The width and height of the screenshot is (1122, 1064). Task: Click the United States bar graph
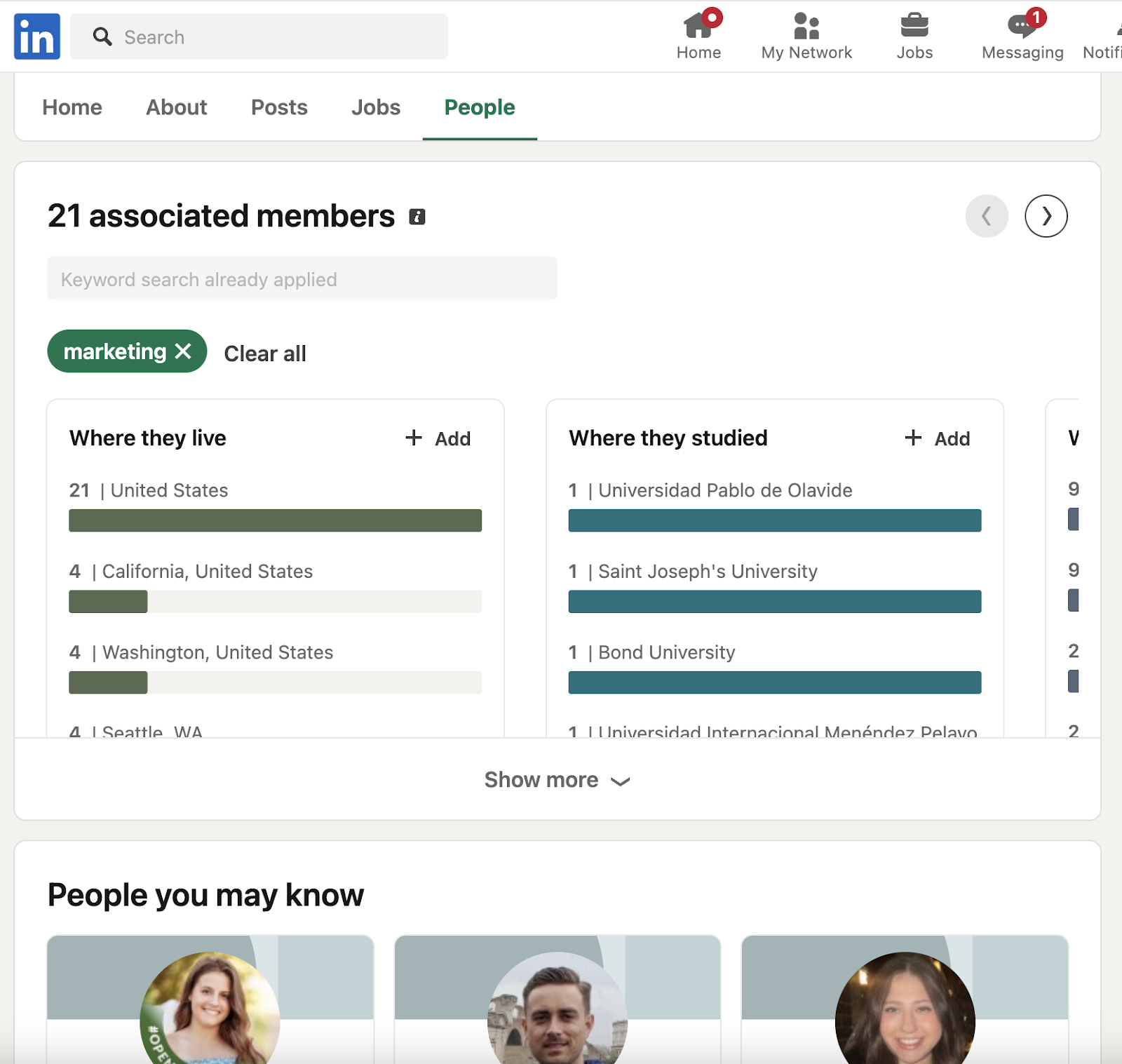[275, 520]
